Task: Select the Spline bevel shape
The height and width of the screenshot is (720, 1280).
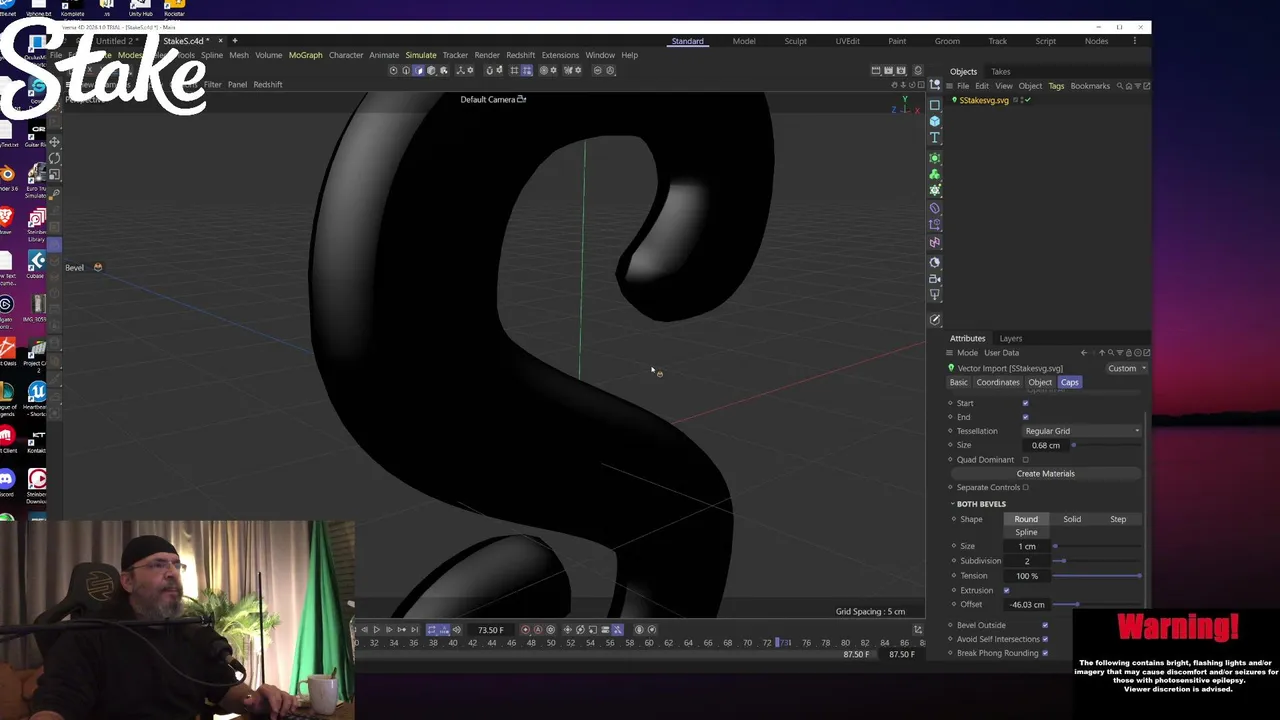Action: tap(1026, 532)
